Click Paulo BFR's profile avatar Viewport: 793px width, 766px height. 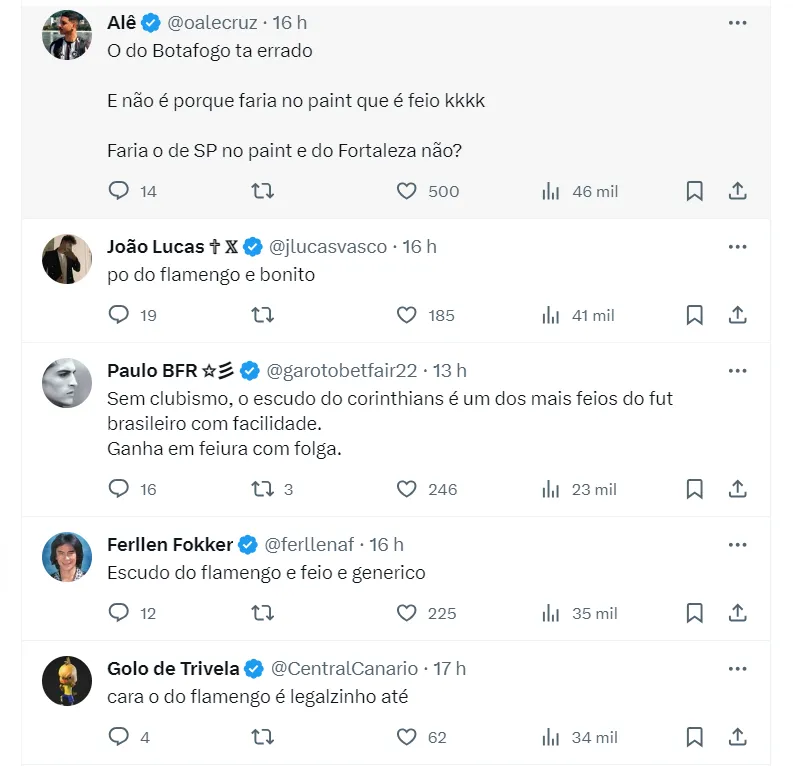click(67, 383)
